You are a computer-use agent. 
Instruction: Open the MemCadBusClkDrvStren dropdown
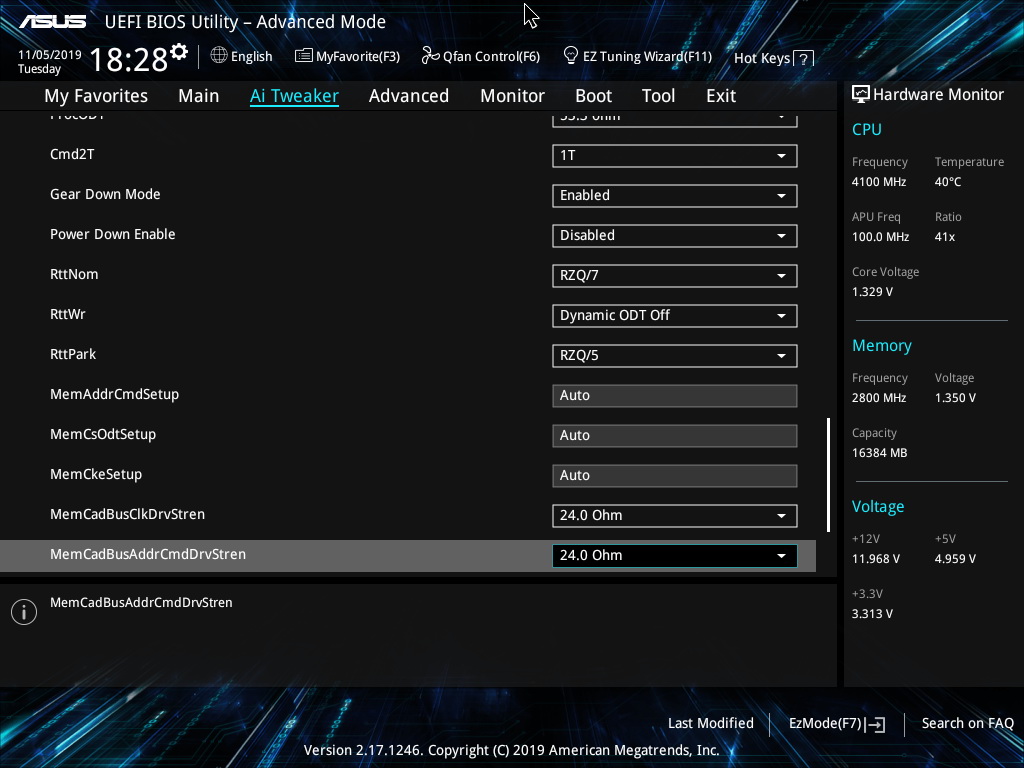(x=675, y=515)
